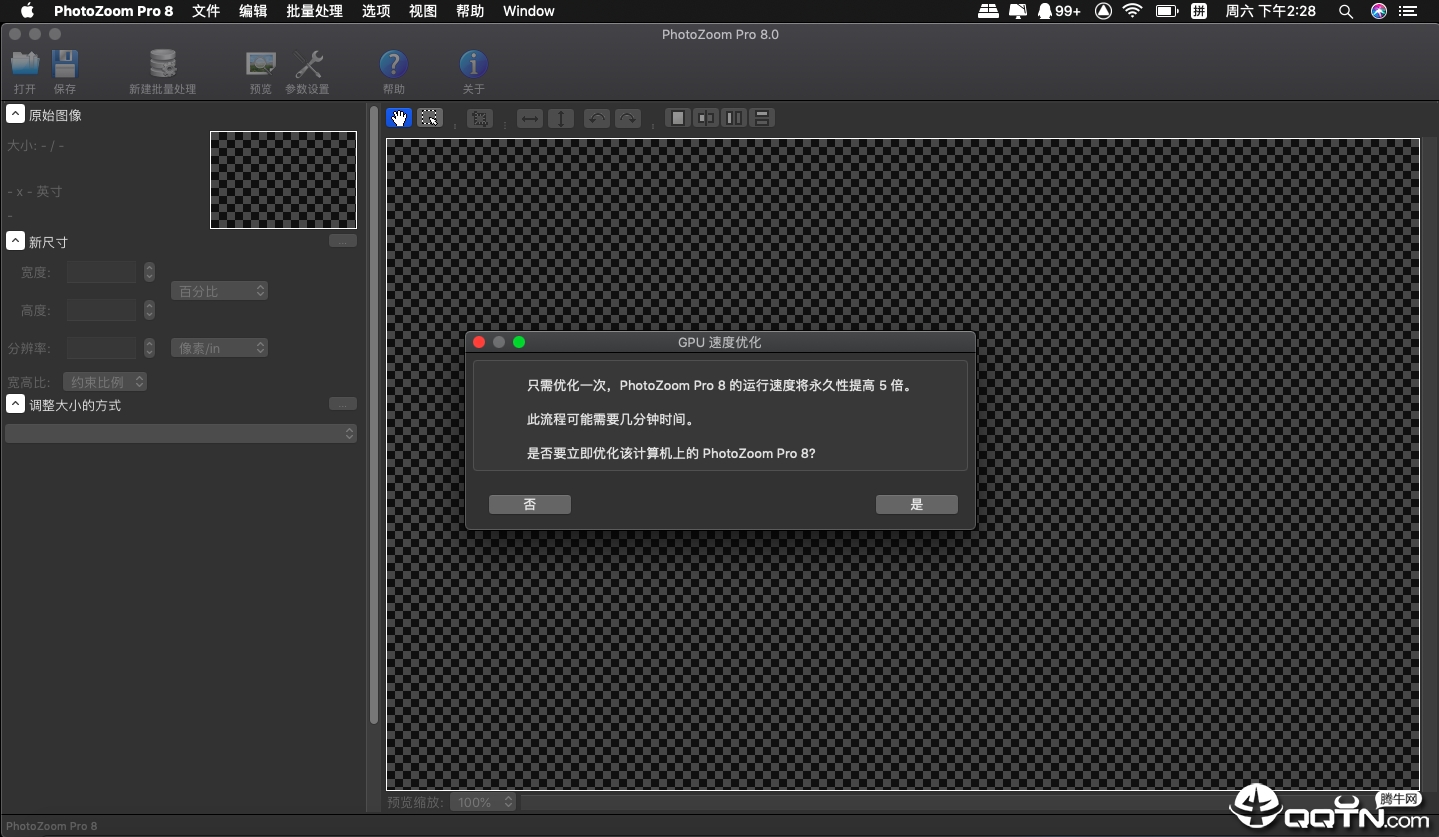This screenshot has width=1439, height=837.
Task: Click 否 to decline optimization
Action: tap(530, 504)
